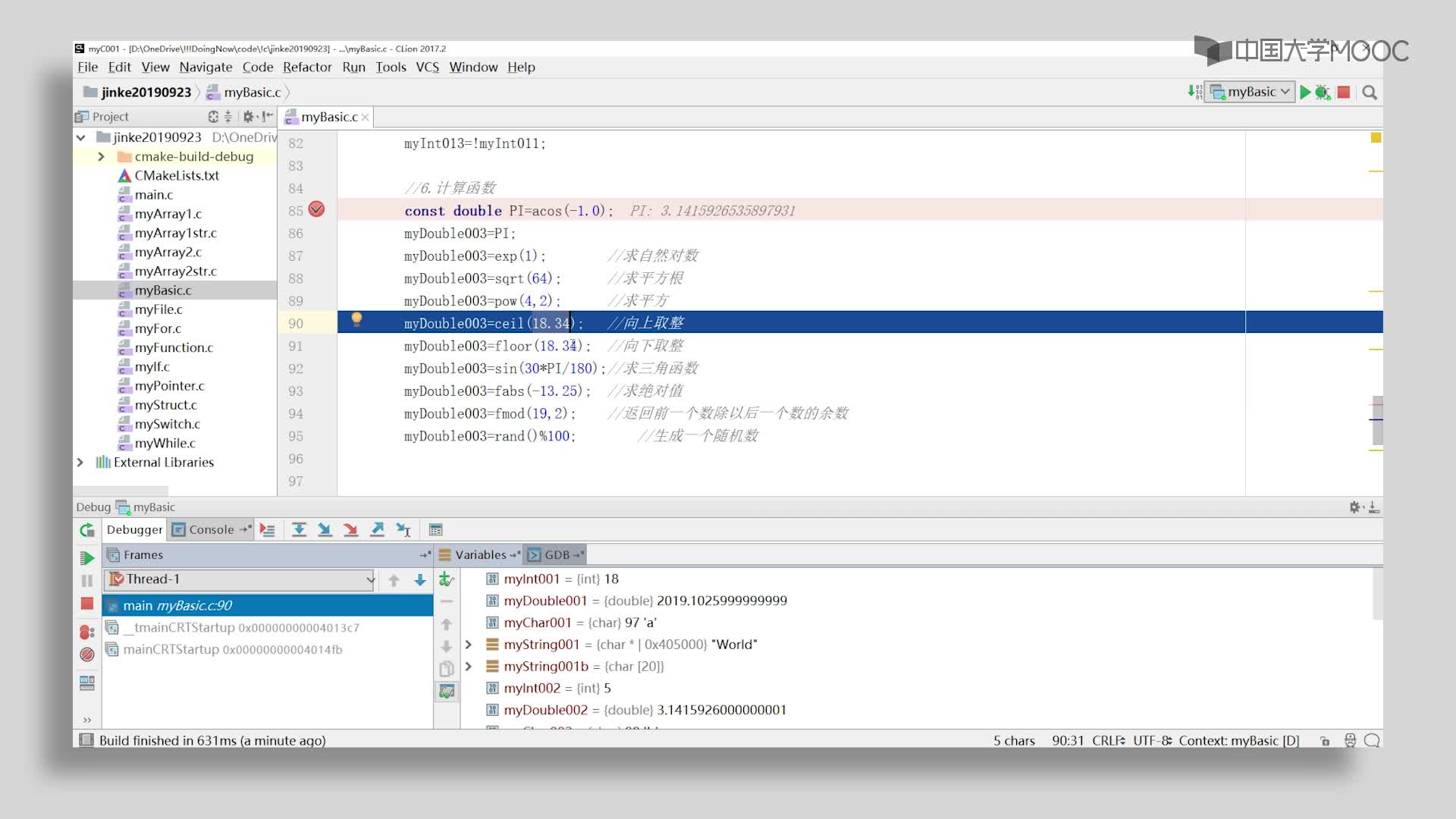This screenshot has width=1456, height=819.
Task: Expand the cmake-build-debug folder
Action: tap(101, 156)
